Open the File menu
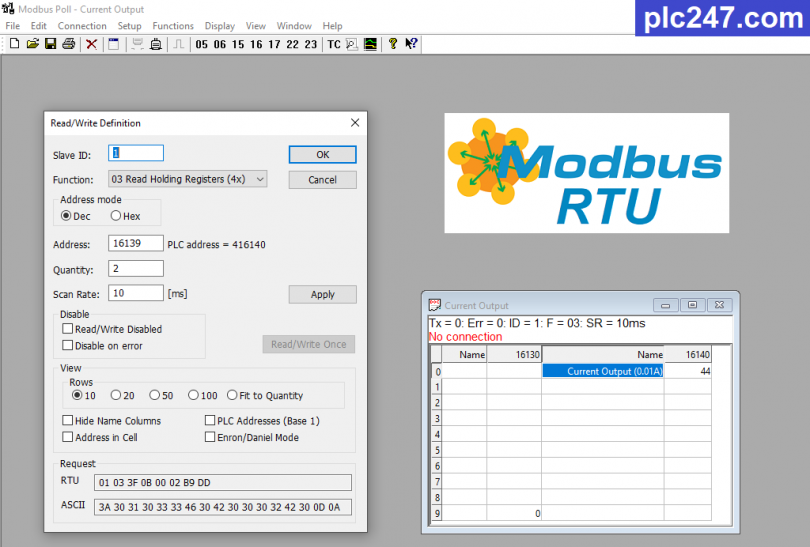The image size is (810, 547). tap(12, 26)
